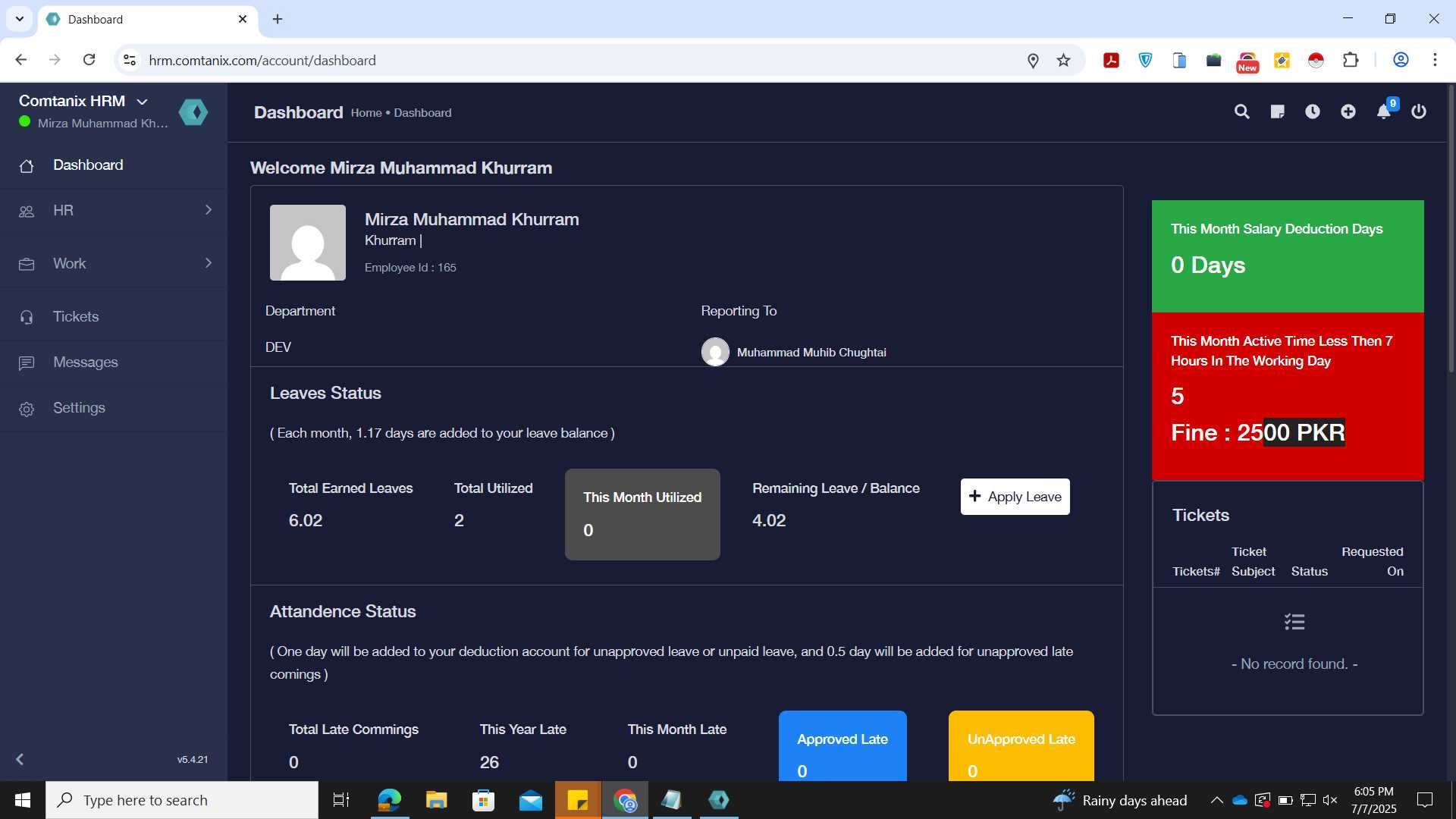
Task: Click the browser reload button
Action: [89, 60]
